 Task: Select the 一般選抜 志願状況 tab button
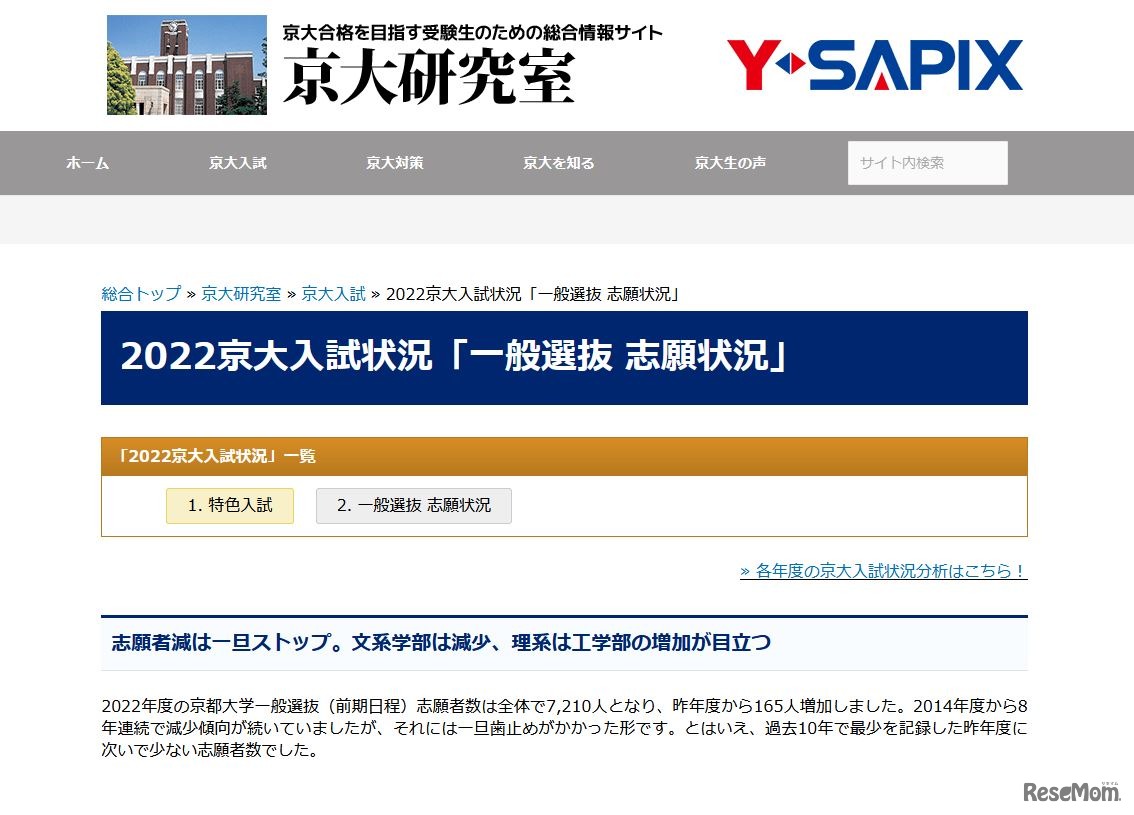413,505
